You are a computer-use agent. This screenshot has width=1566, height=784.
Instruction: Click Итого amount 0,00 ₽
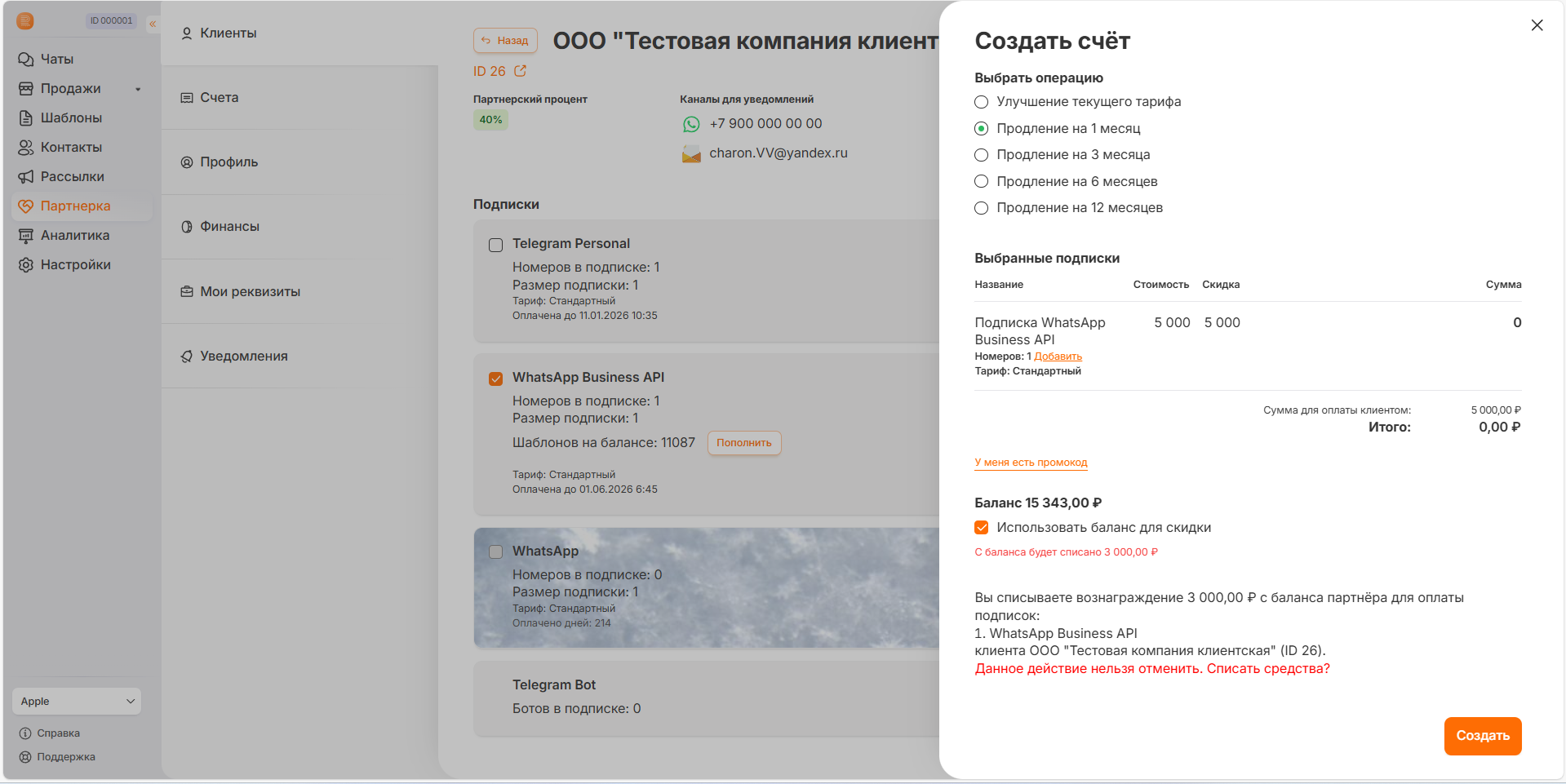pos(1499,427)
